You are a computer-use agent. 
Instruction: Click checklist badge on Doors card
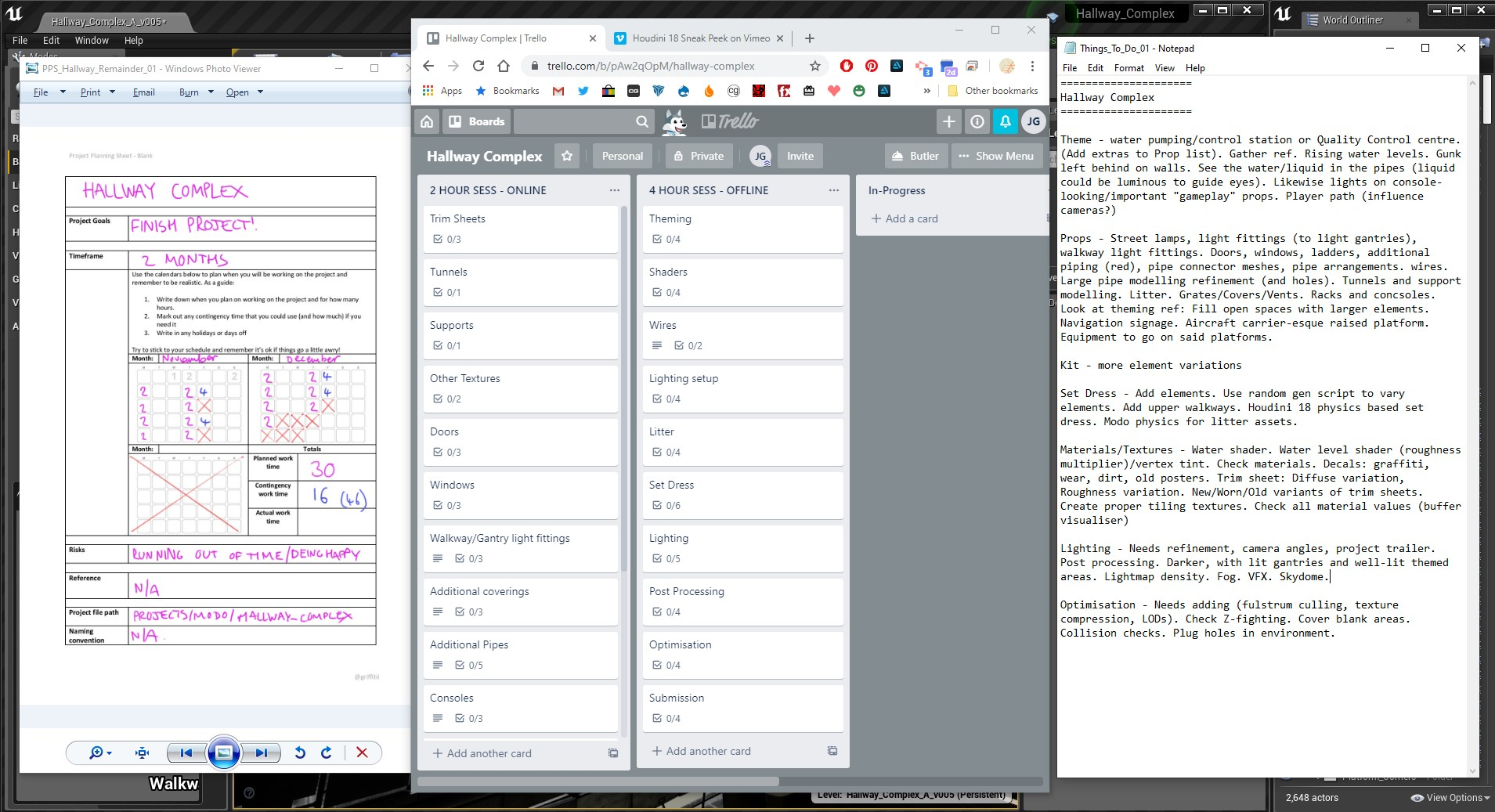click(x=448, y=452)
